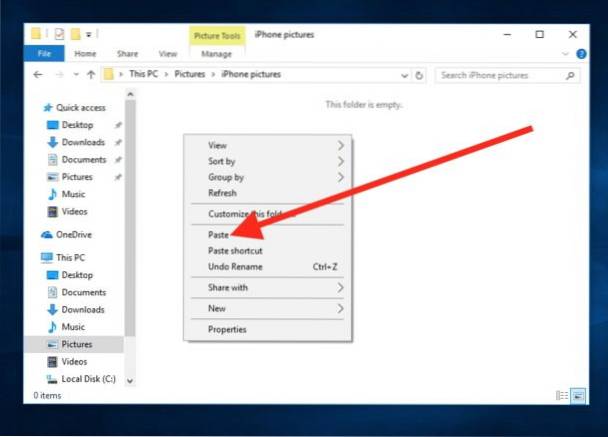Click Local Disk (C:) drive
The image size is (608, 437).
[87, 379]
